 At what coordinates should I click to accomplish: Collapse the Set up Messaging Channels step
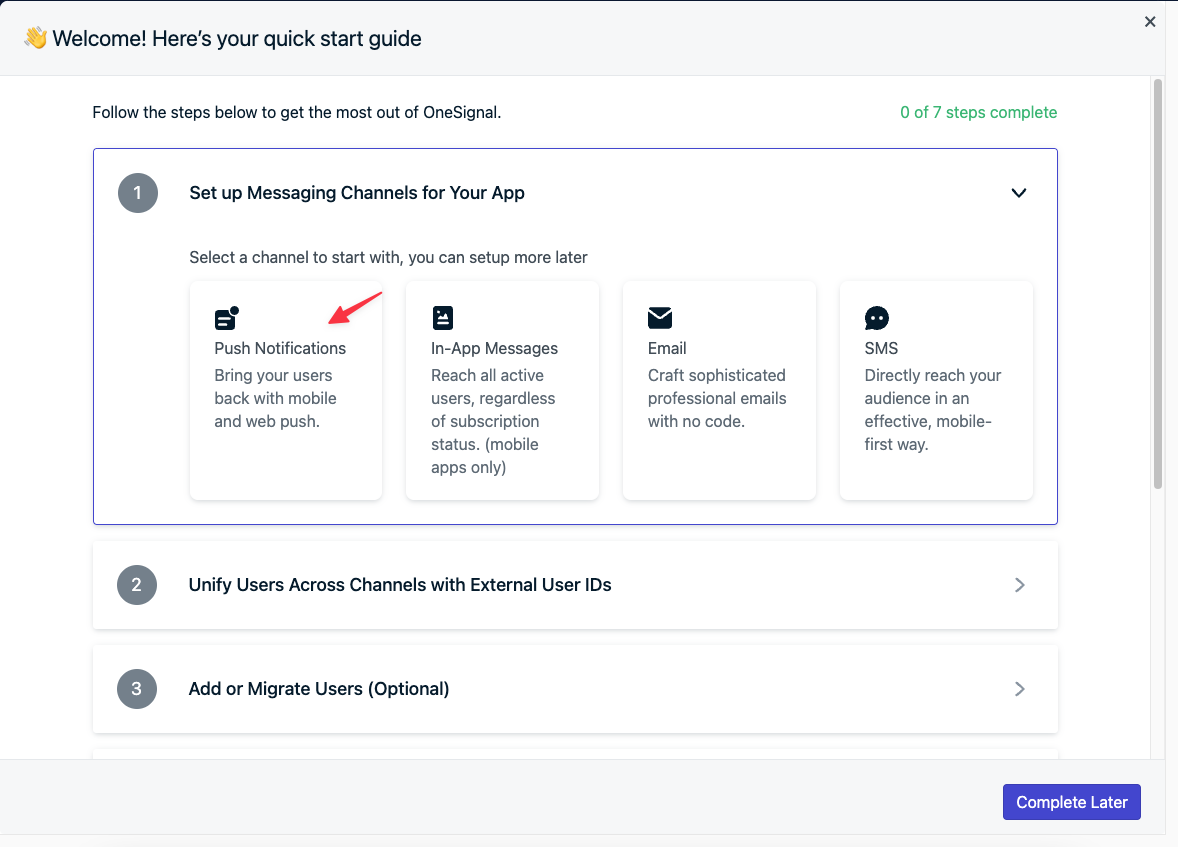[x=1019, y=193]
